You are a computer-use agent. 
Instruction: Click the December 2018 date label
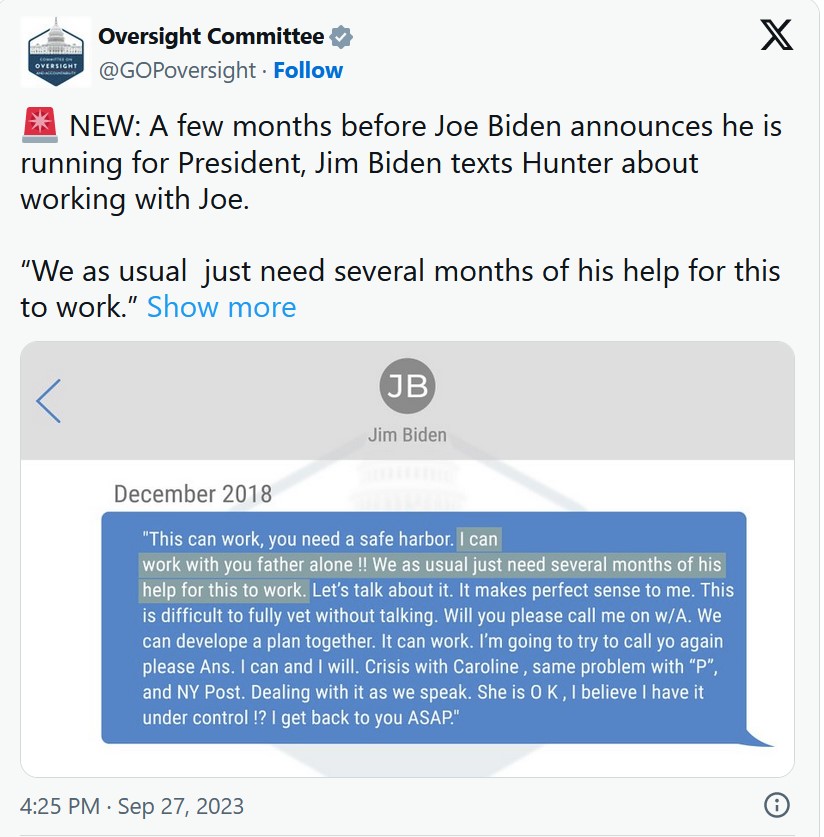(x=193, y=494)
